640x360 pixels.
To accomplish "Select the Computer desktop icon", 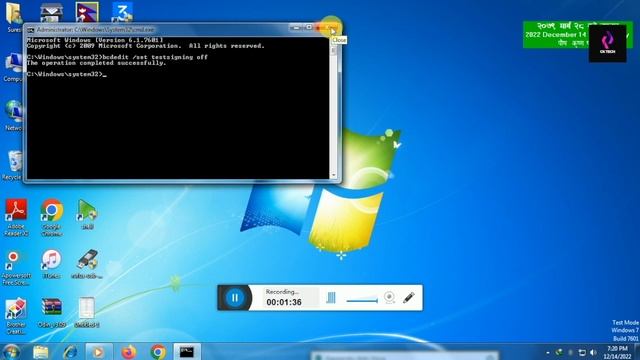I will (x=13, y=67).
